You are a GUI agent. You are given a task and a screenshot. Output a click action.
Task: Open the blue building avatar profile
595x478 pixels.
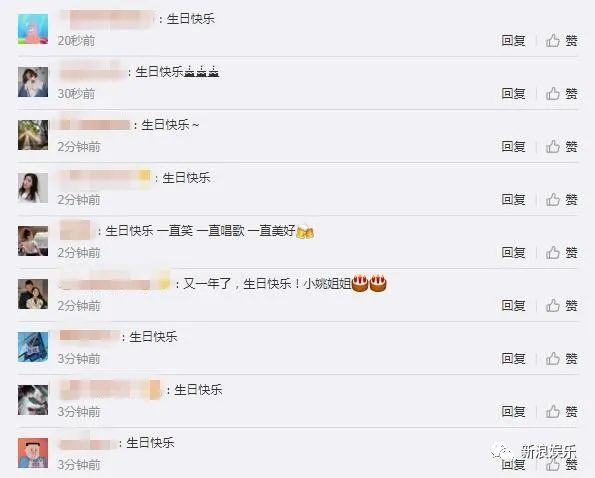pos(33,347)
